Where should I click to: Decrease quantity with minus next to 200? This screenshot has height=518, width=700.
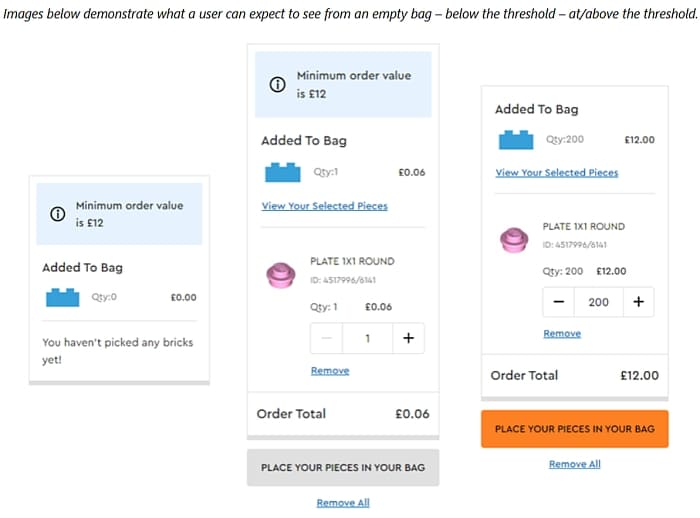[558, 302]
